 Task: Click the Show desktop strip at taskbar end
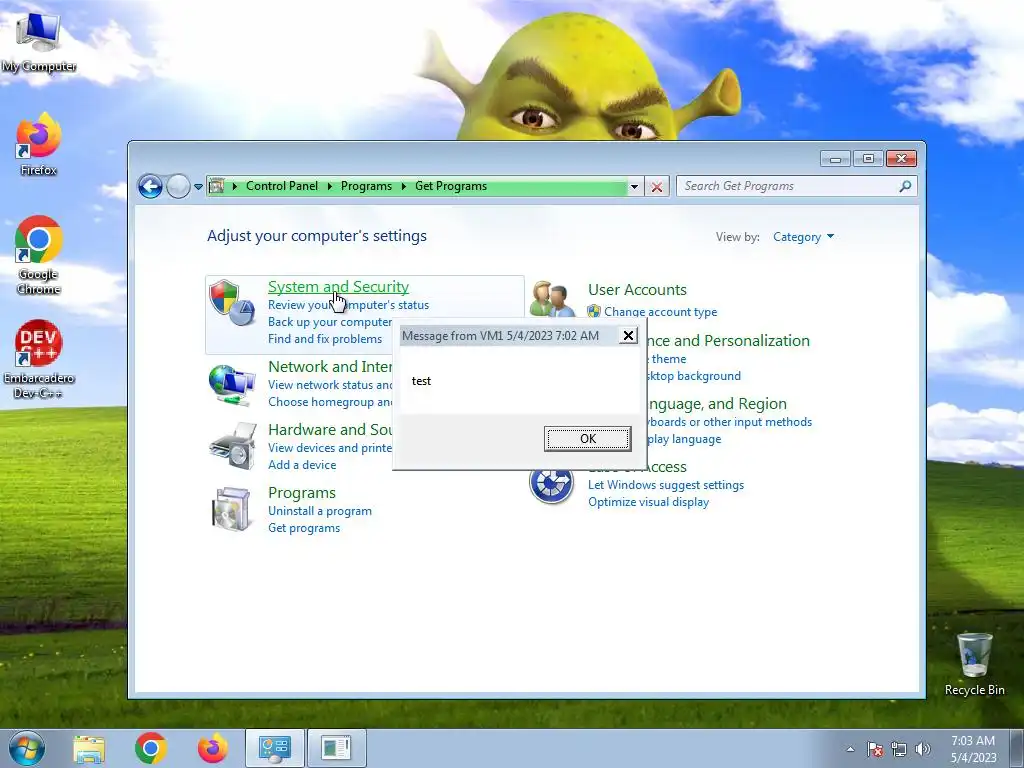pos(1017,748)
